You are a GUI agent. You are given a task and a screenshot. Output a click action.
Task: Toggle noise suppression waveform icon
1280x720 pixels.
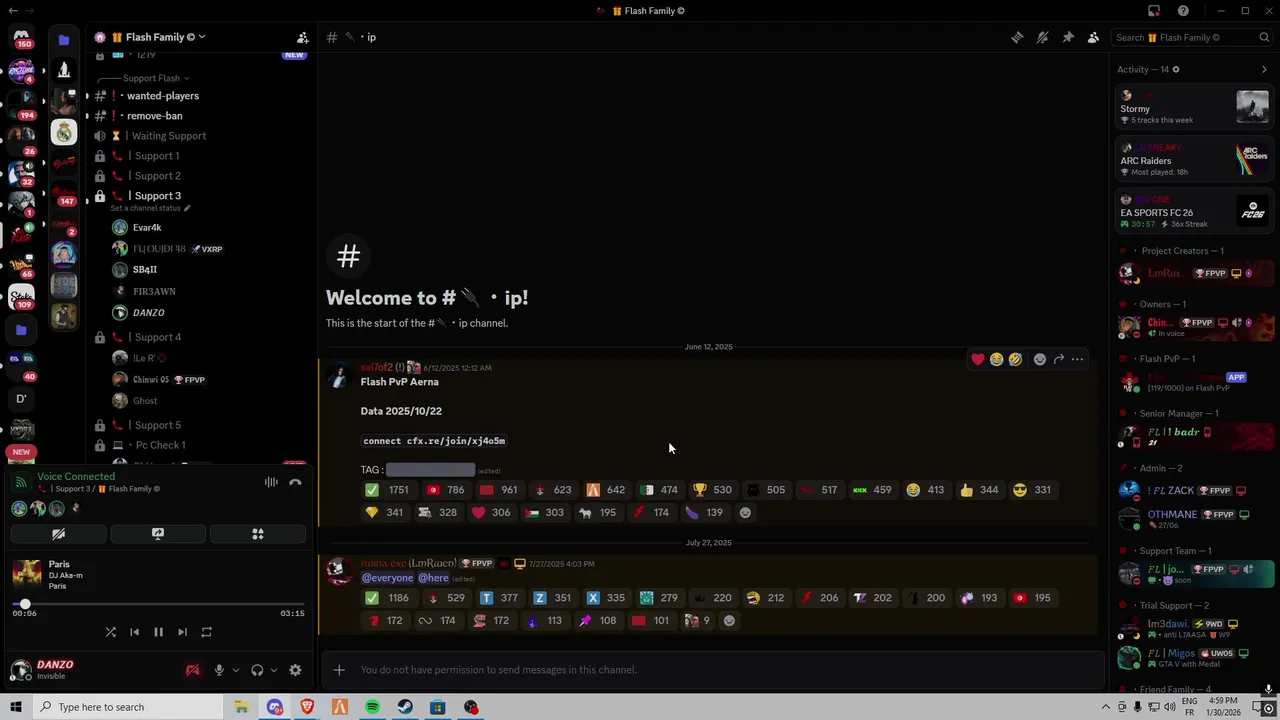pyautogui.click(x=271, y=482)
